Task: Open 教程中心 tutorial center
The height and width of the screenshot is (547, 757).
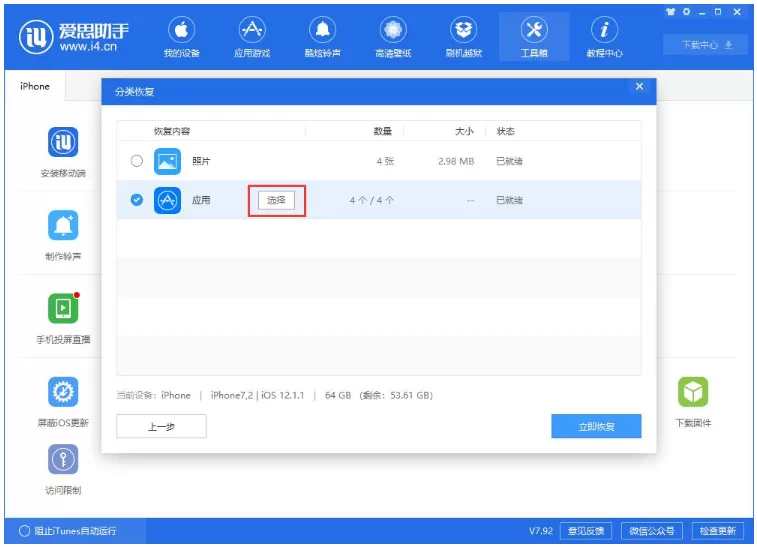Action: point(604,37)
